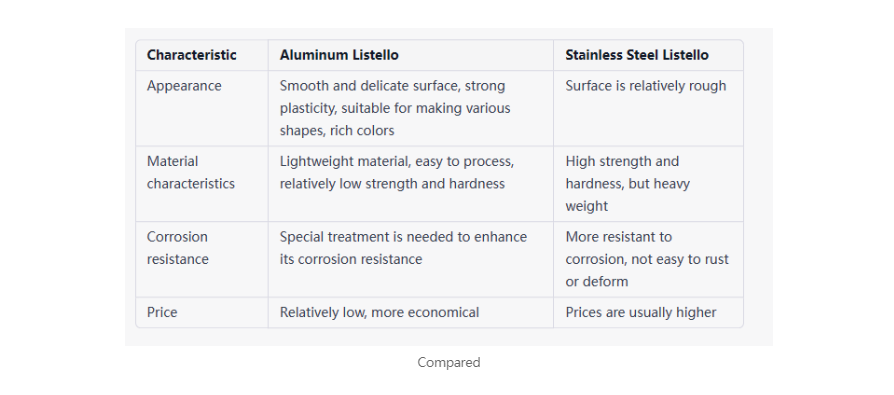Click 'its corrosion resistance' text in aluminum column

(351, 259)
